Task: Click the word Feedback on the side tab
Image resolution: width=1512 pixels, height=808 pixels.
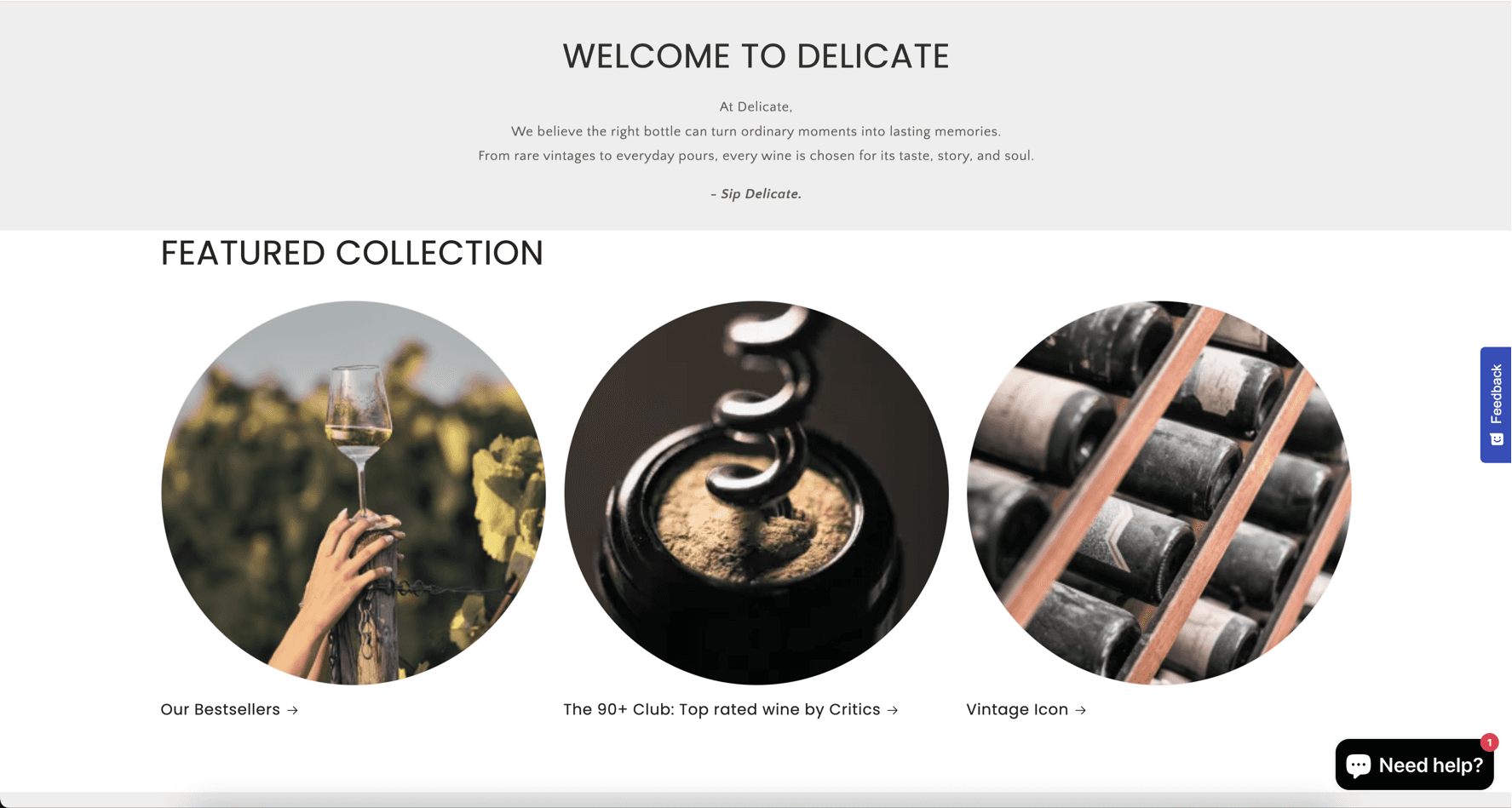Action: [x=1497, y=394]
